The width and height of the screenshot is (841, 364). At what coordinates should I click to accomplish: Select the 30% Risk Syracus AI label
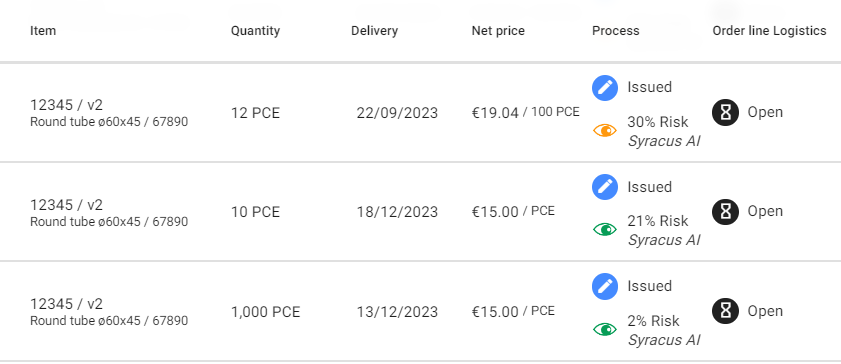pos(664,131)
